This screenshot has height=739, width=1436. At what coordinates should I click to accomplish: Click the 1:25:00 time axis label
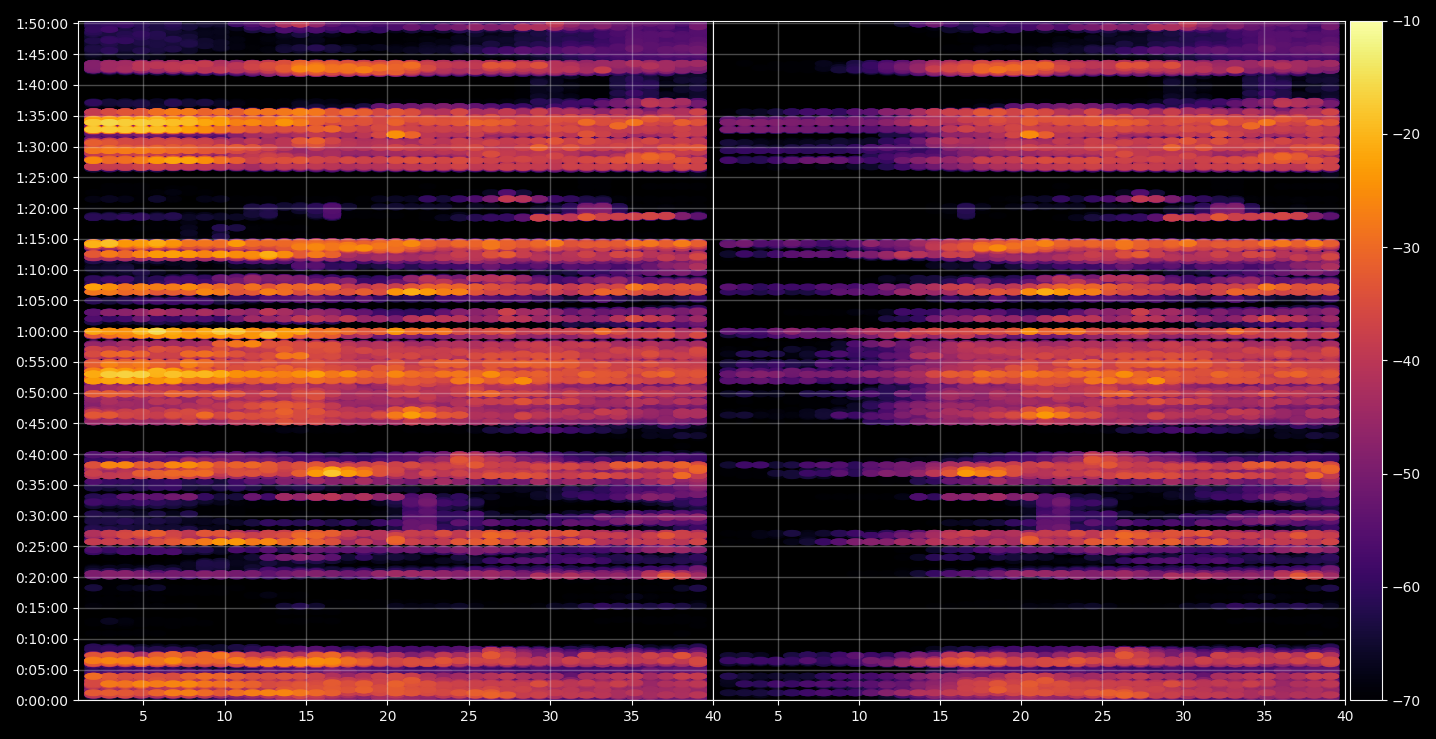[x=42, y=178]
